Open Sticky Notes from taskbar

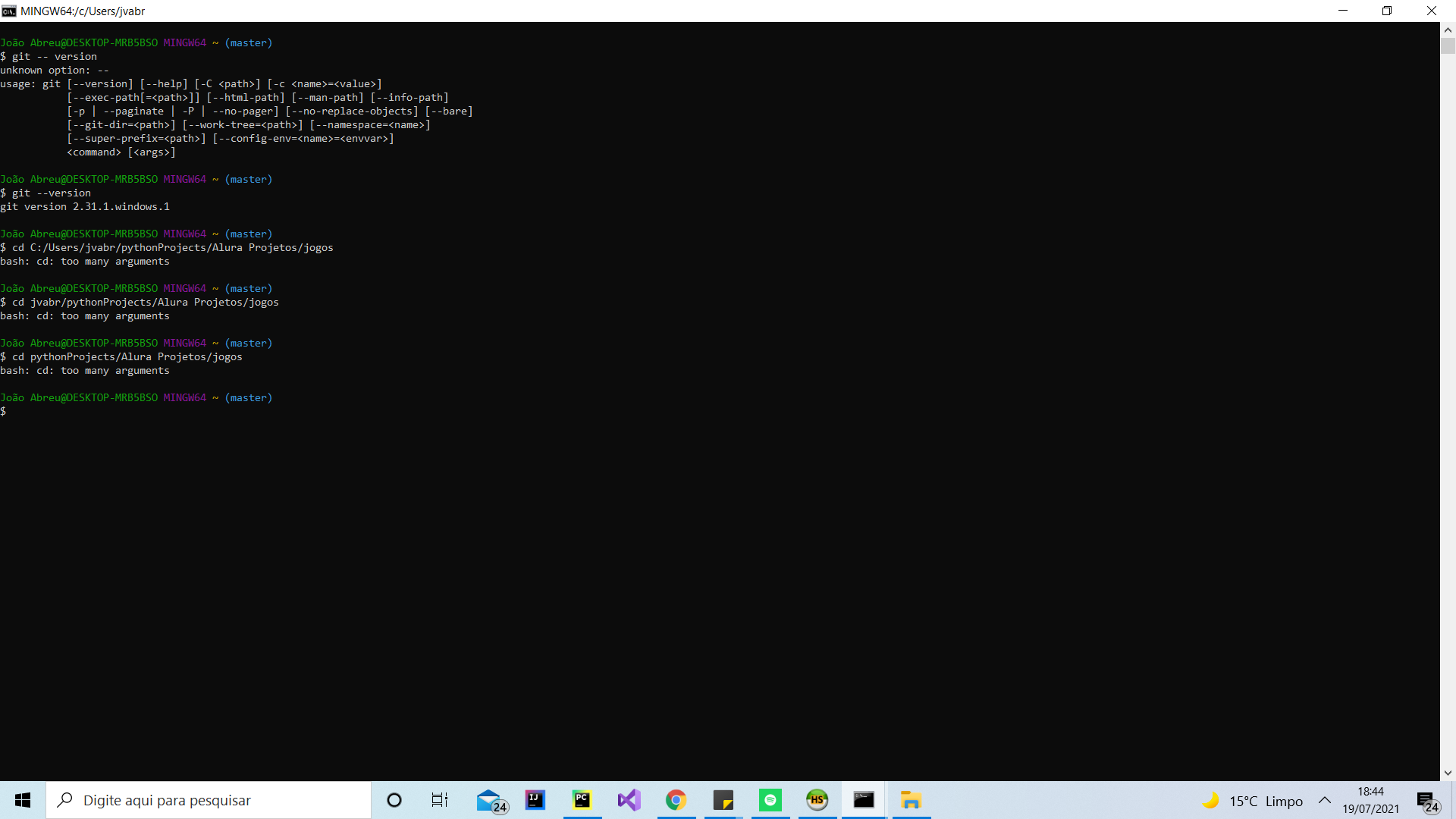pos(723,800)
